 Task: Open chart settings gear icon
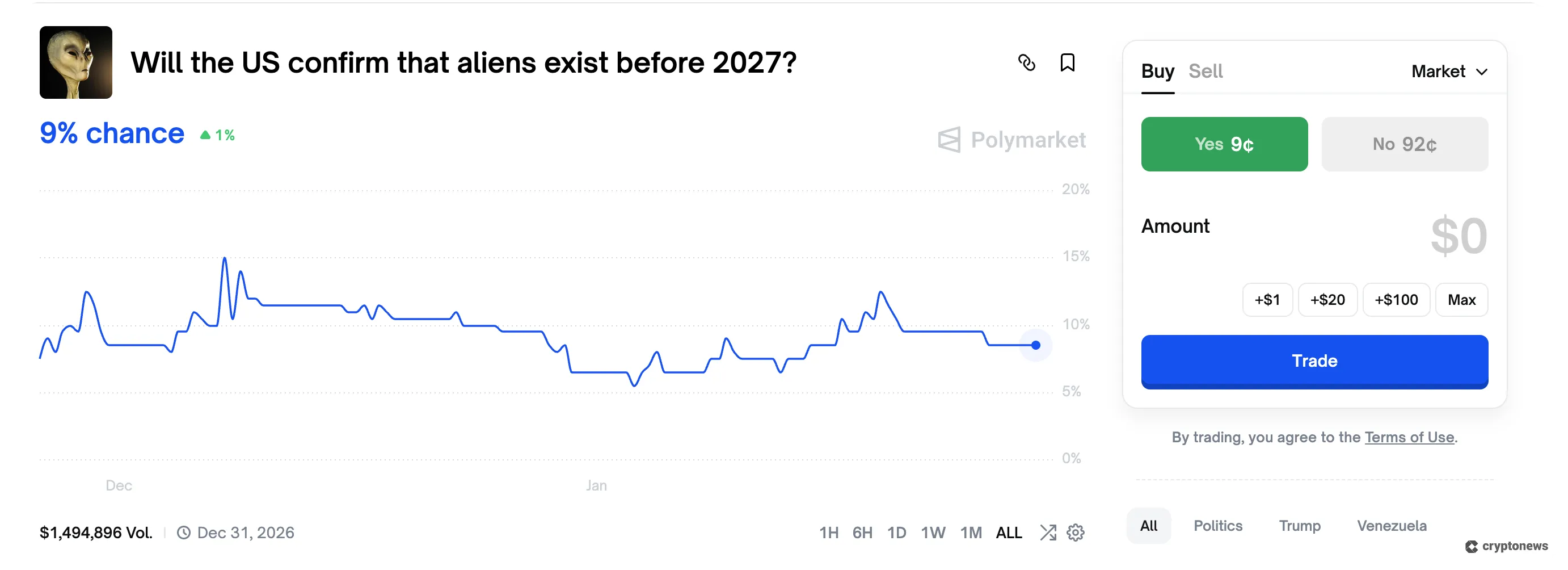tap(1076, 533)
